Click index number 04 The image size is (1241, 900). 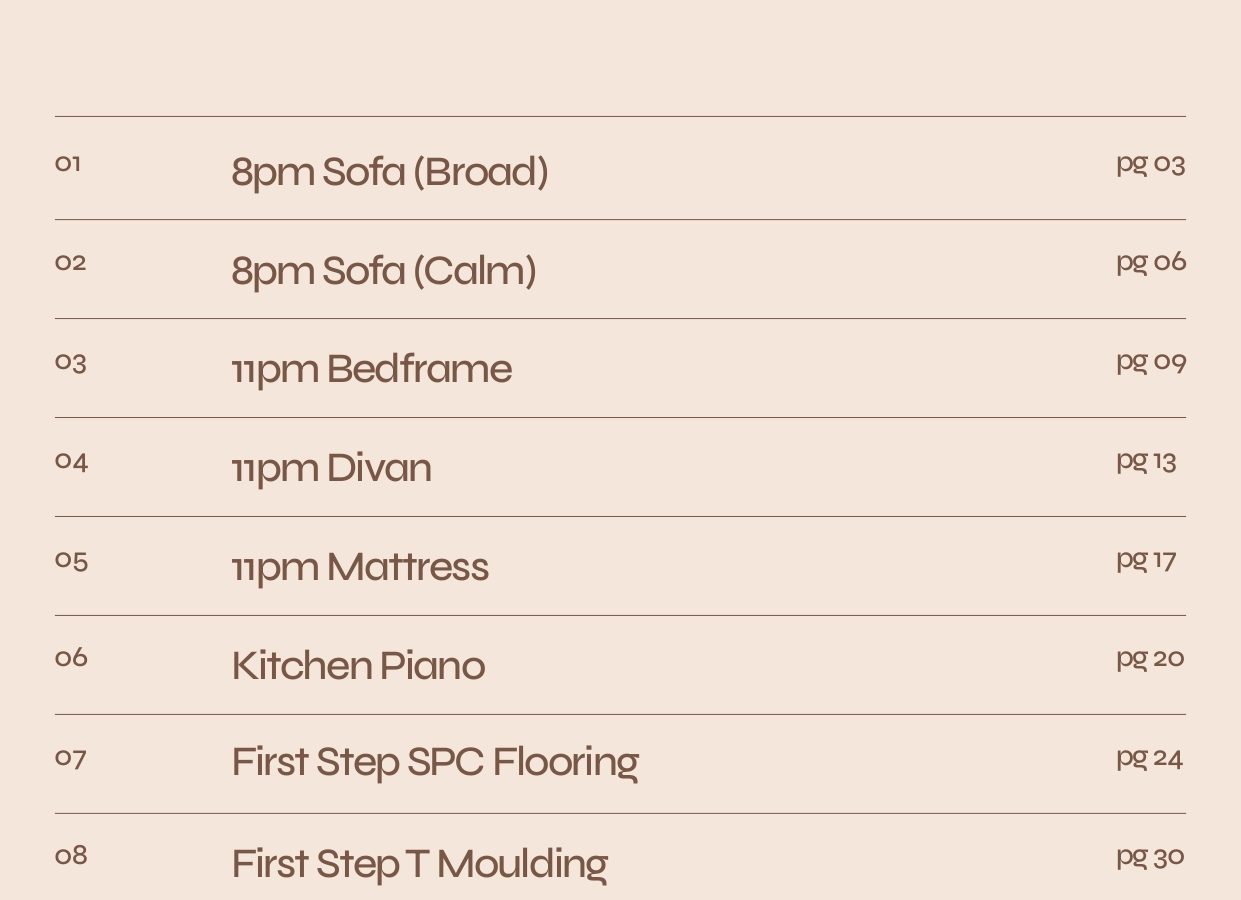pos(71,461)
